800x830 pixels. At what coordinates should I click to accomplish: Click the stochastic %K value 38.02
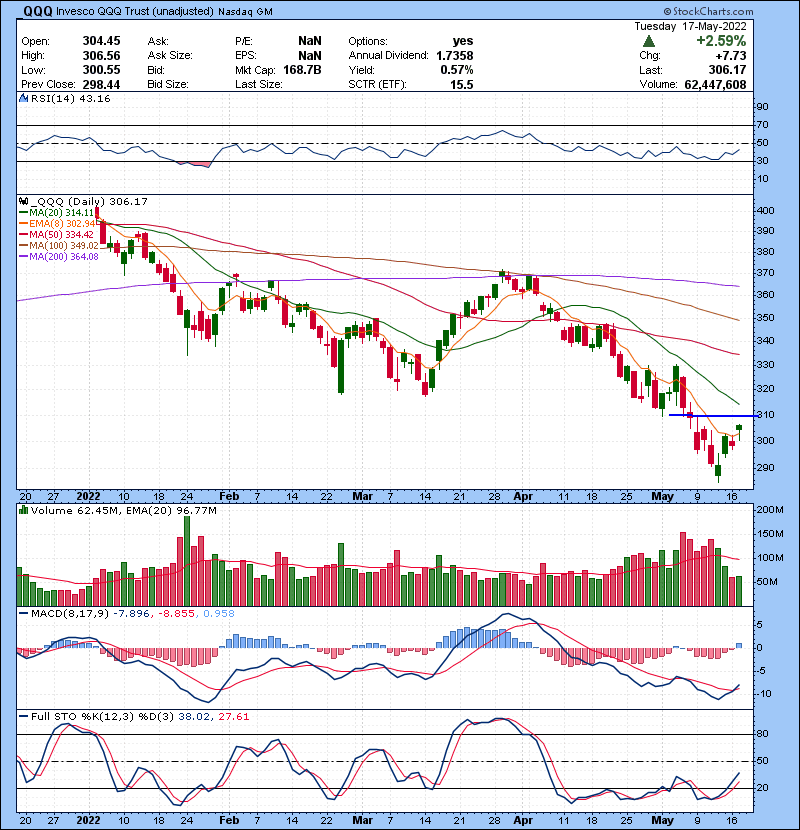tap(193, 717)
